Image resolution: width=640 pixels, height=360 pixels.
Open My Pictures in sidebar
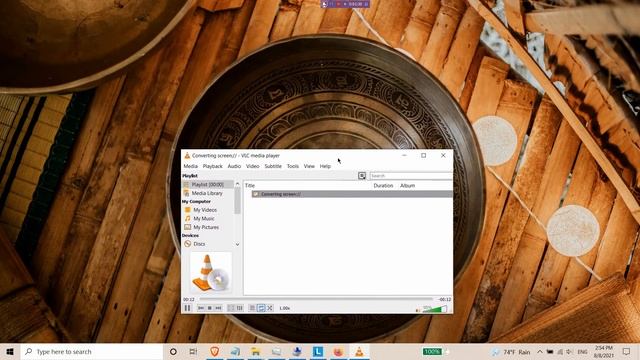206,227
